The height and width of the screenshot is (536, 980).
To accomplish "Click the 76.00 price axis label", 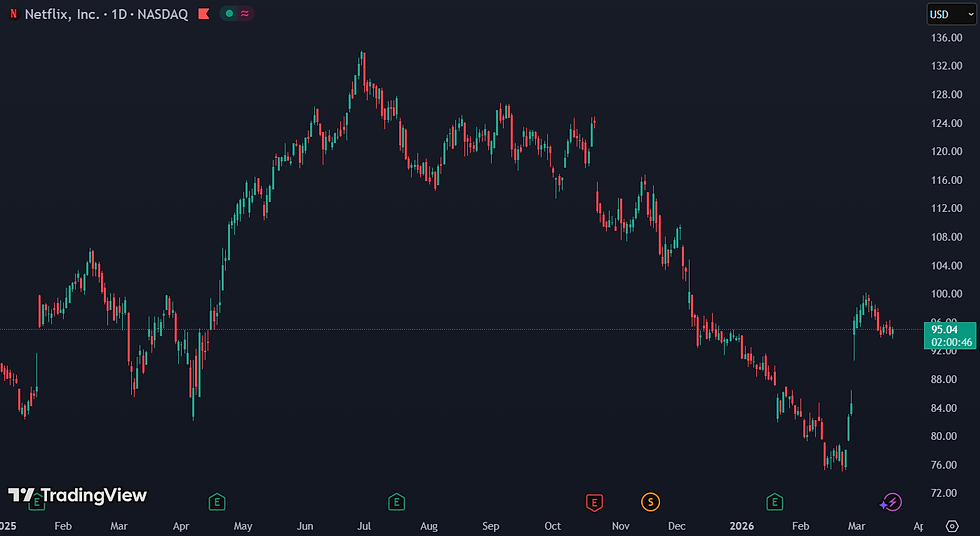I will pyautogui.click(x=944, y=465).
